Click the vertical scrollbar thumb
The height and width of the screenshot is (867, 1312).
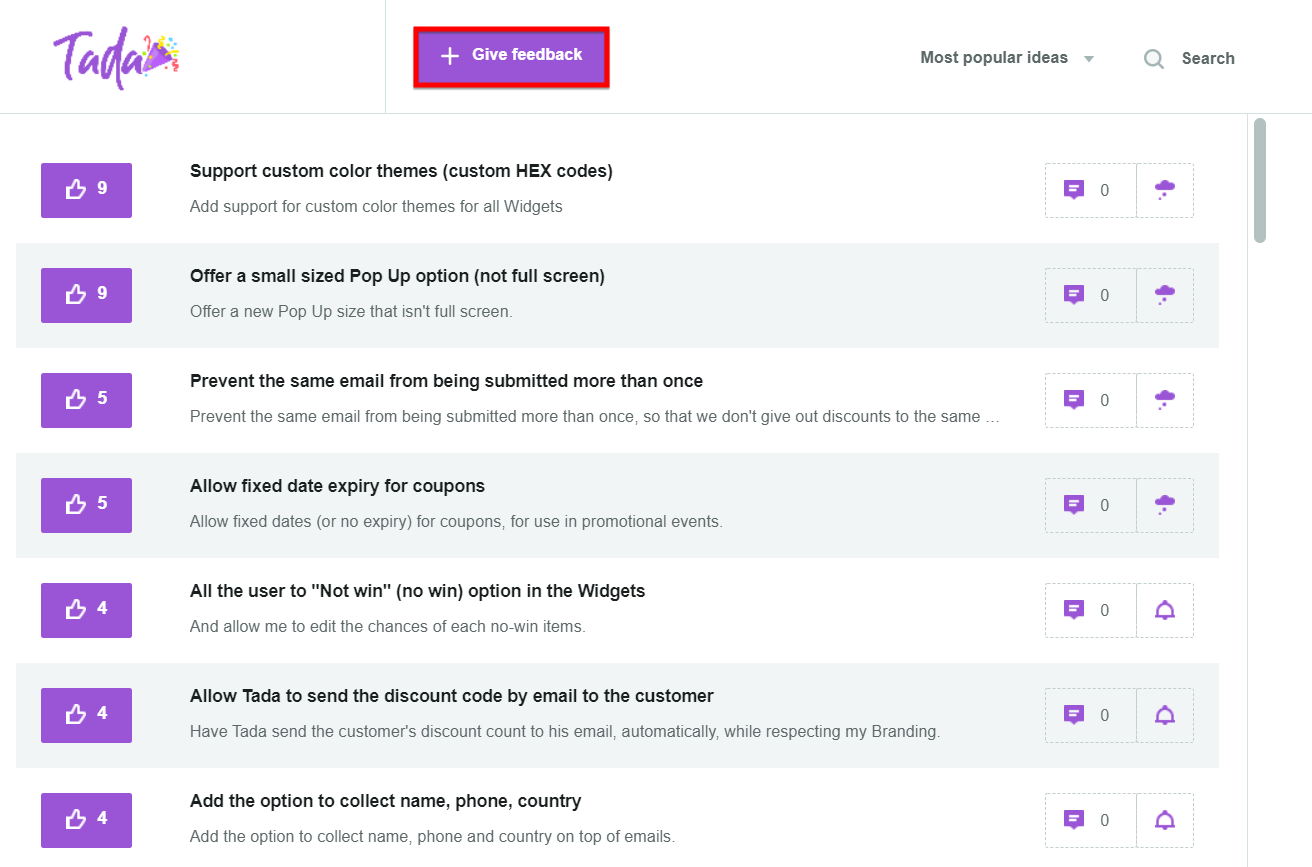point(1260,180)
